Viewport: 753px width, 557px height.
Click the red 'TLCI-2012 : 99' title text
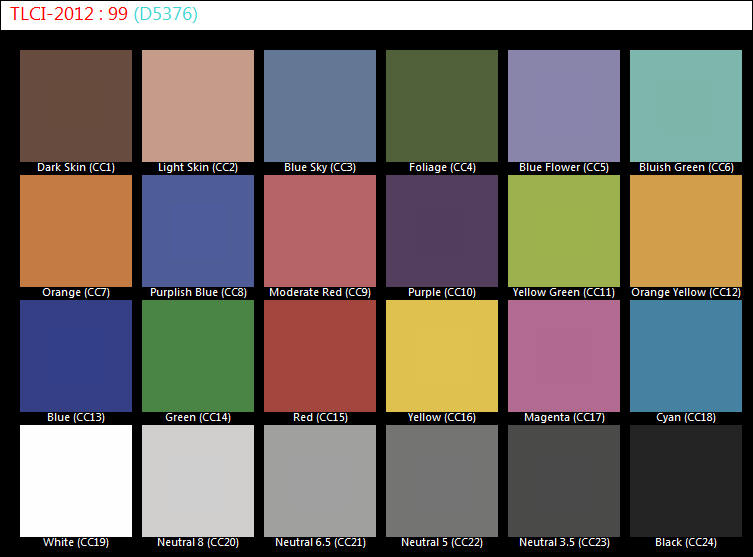point(69,14)
